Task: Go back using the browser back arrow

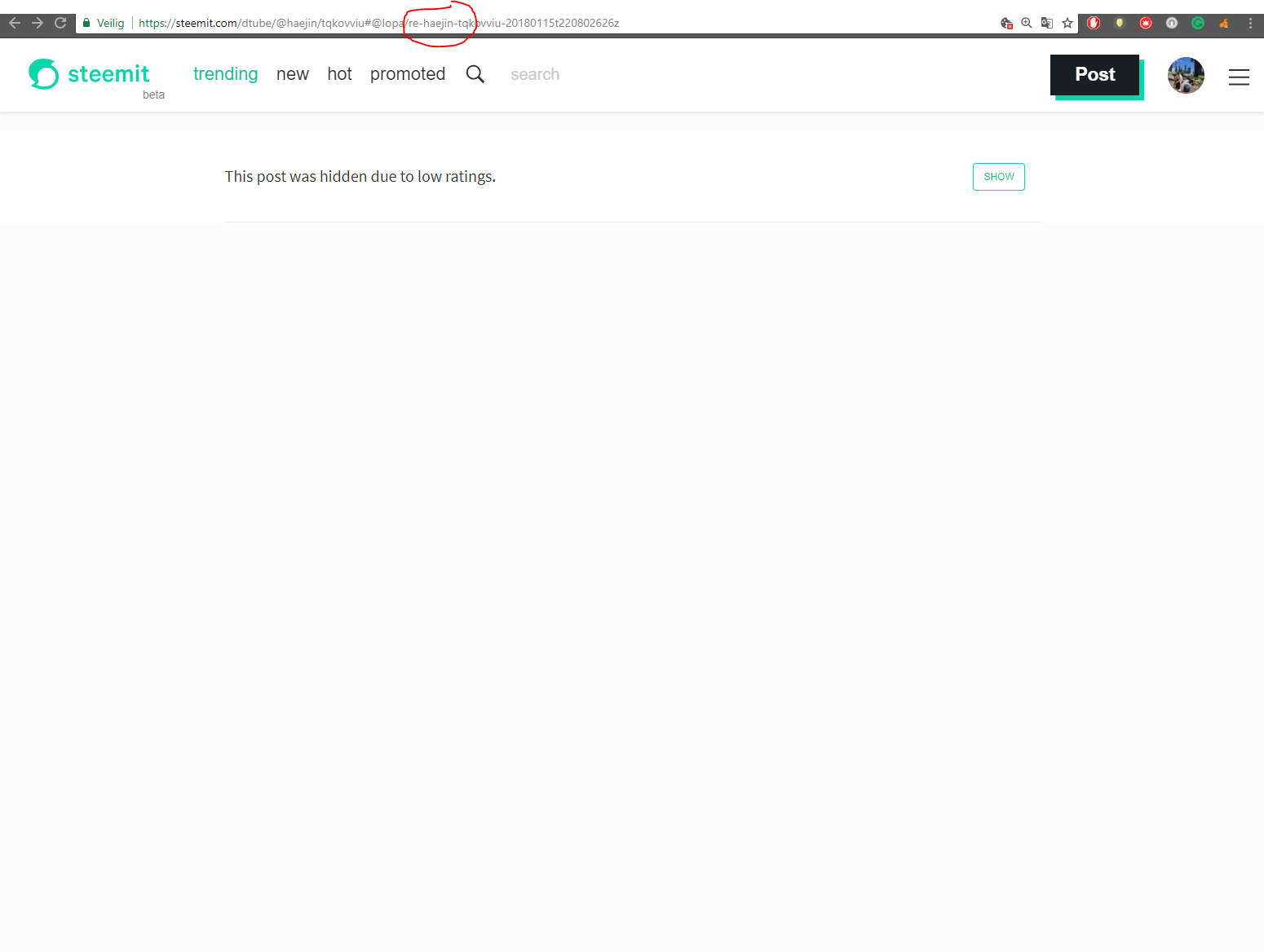Action: click(14, 23)
